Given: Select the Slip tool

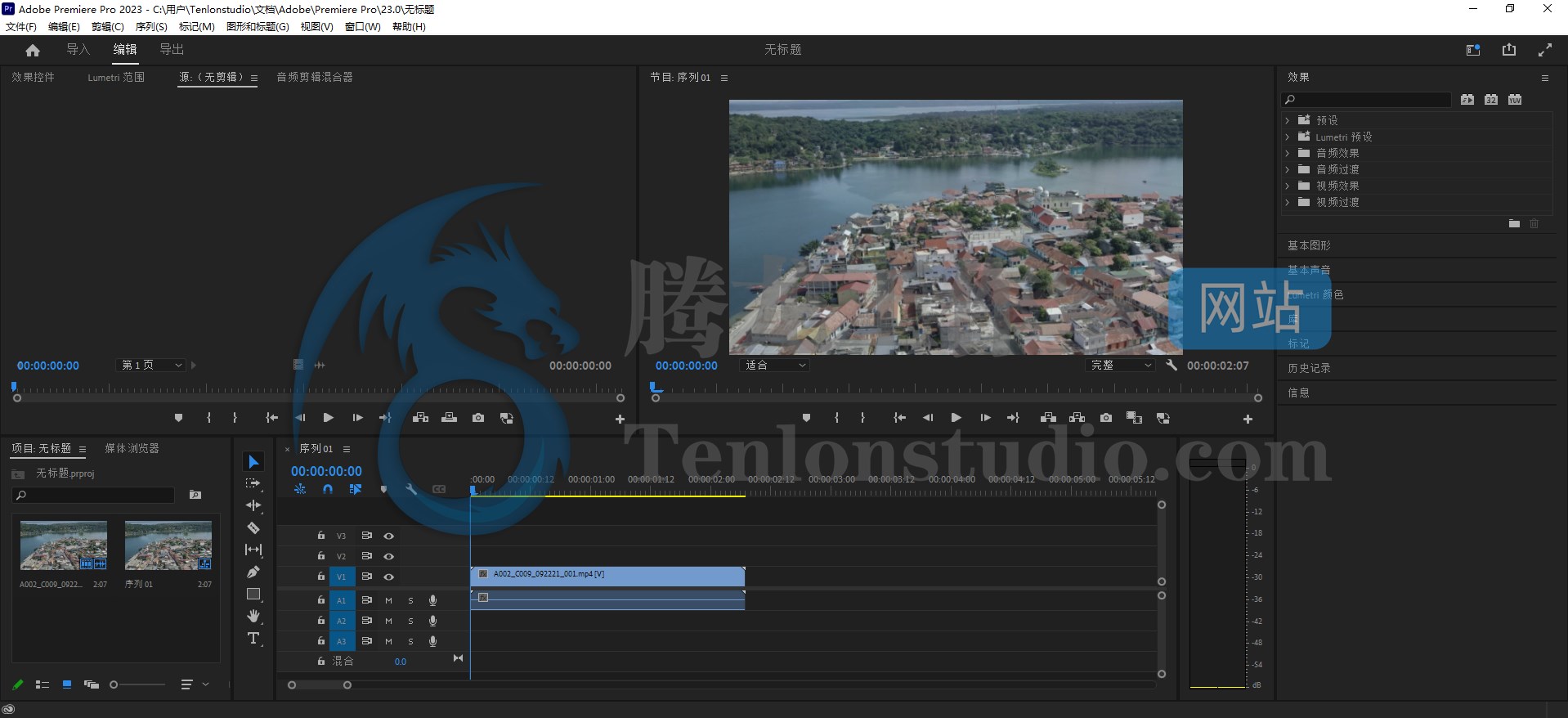Looking at the screenshot, I should [x=253, y=550].
